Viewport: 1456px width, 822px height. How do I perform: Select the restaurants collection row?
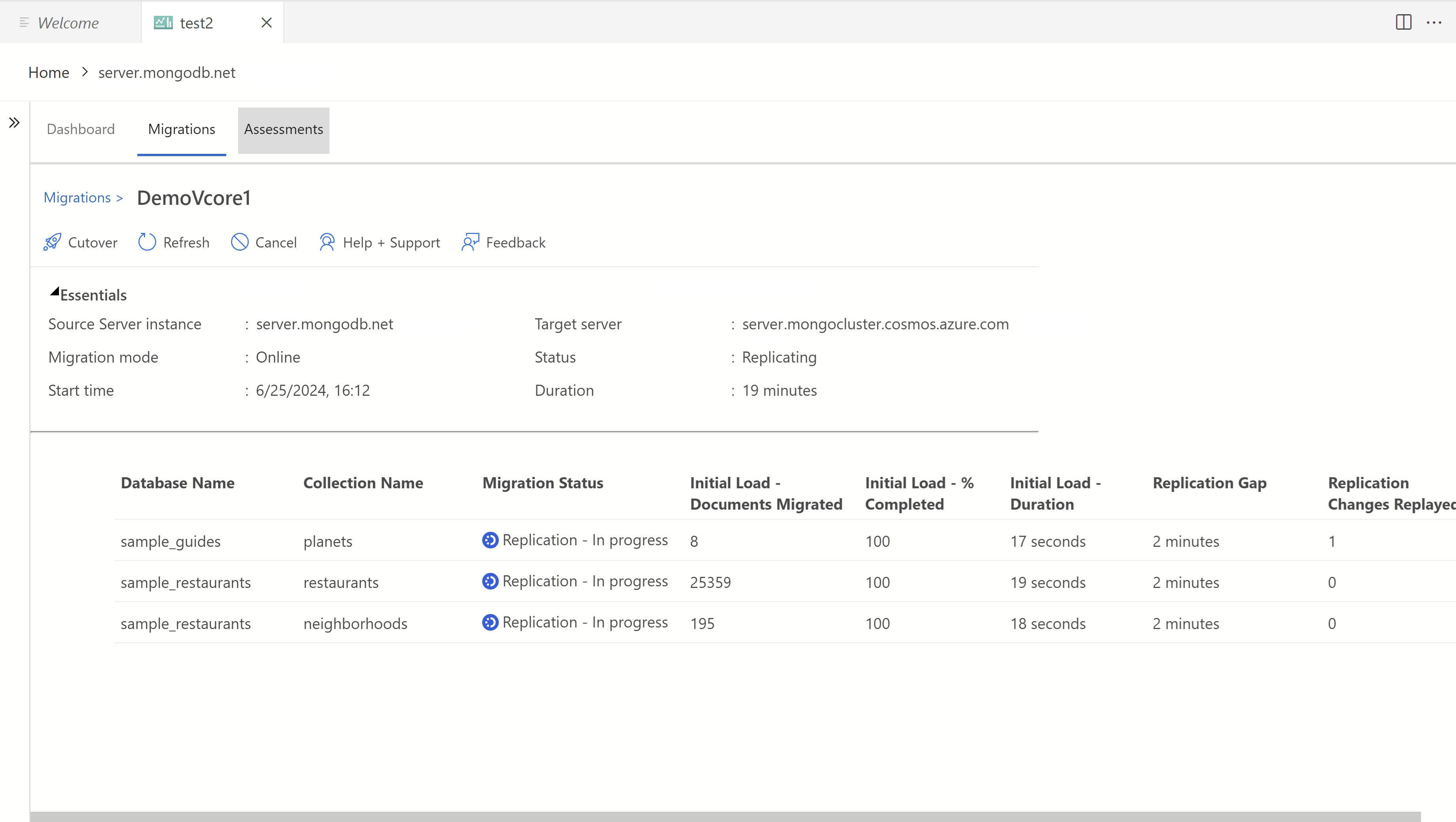[x=341, y=582]
